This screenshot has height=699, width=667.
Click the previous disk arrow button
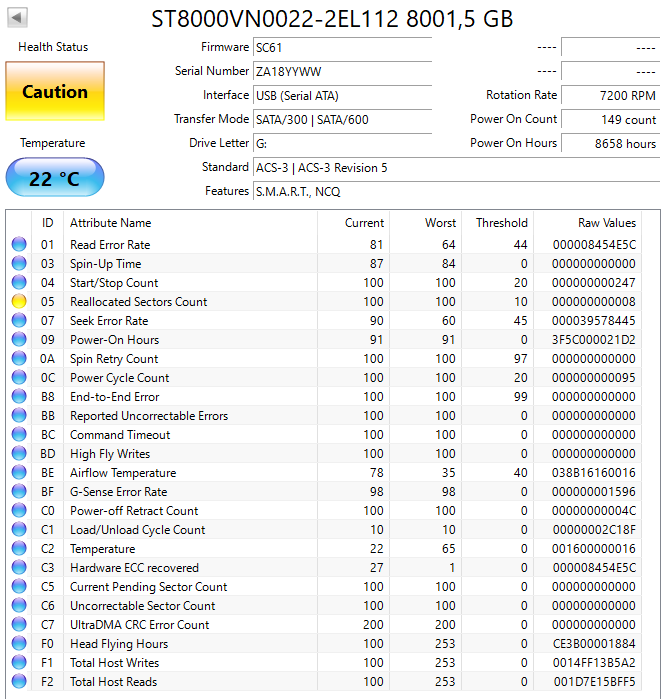click(19, 18)
